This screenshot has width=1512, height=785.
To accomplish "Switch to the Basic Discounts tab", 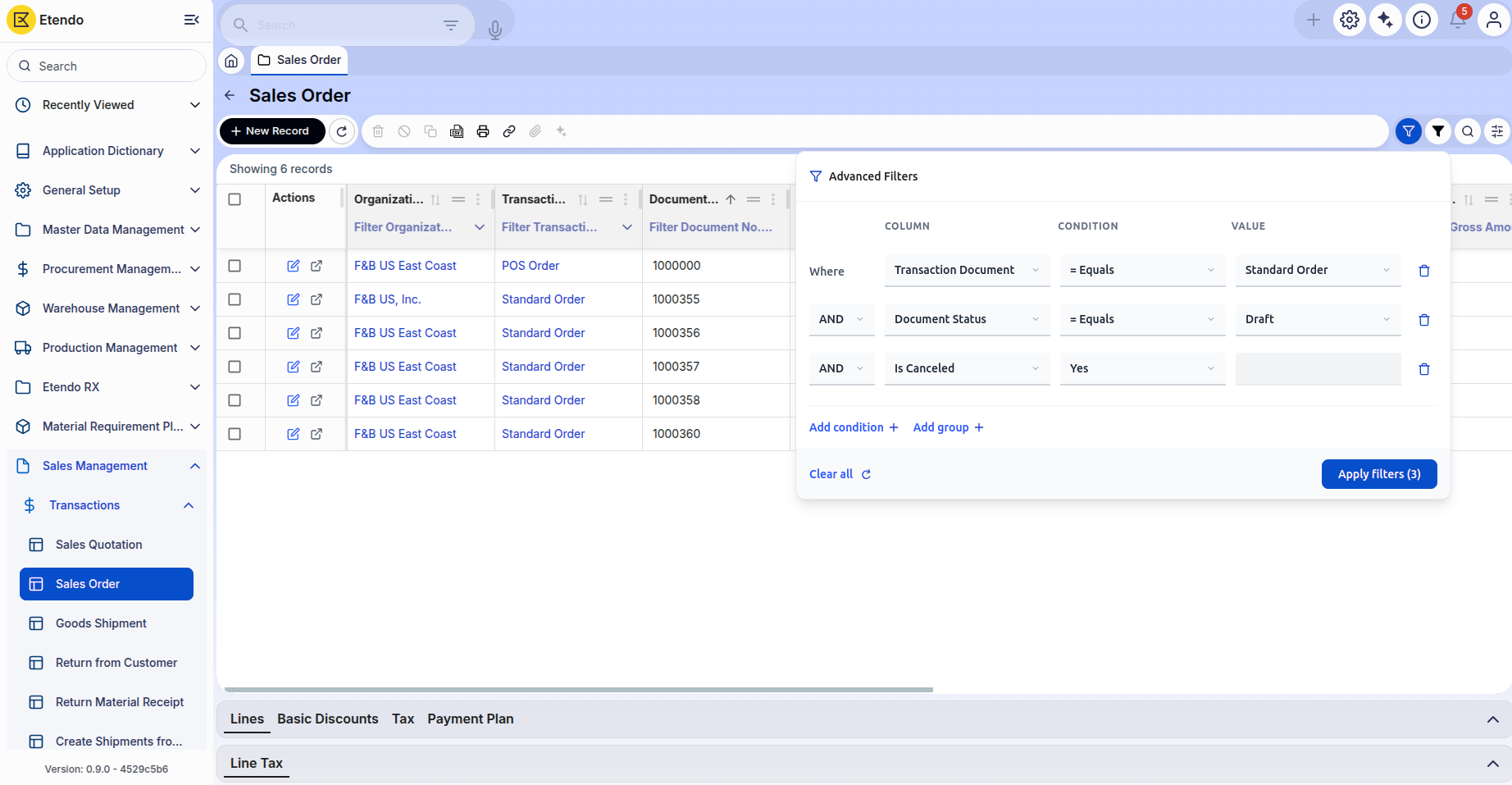I will (x=327, y=719).
